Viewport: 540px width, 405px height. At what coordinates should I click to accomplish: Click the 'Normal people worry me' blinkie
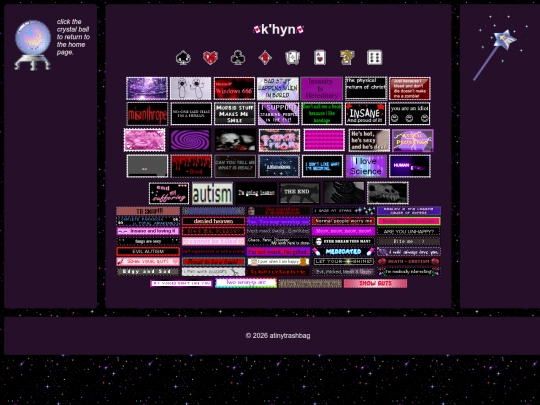343,221
